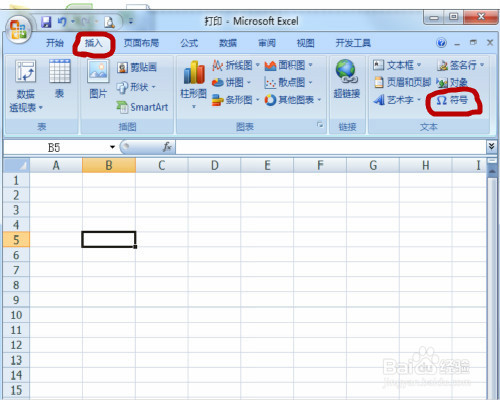The image size is (500, 400).
Task: Open the Office Button menu
Action: coord(18,29)
